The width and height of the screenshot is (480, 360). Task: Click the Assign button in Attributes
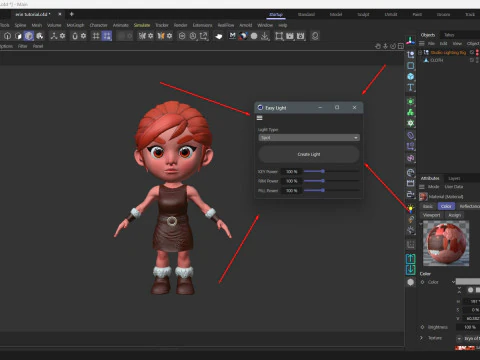454,215
